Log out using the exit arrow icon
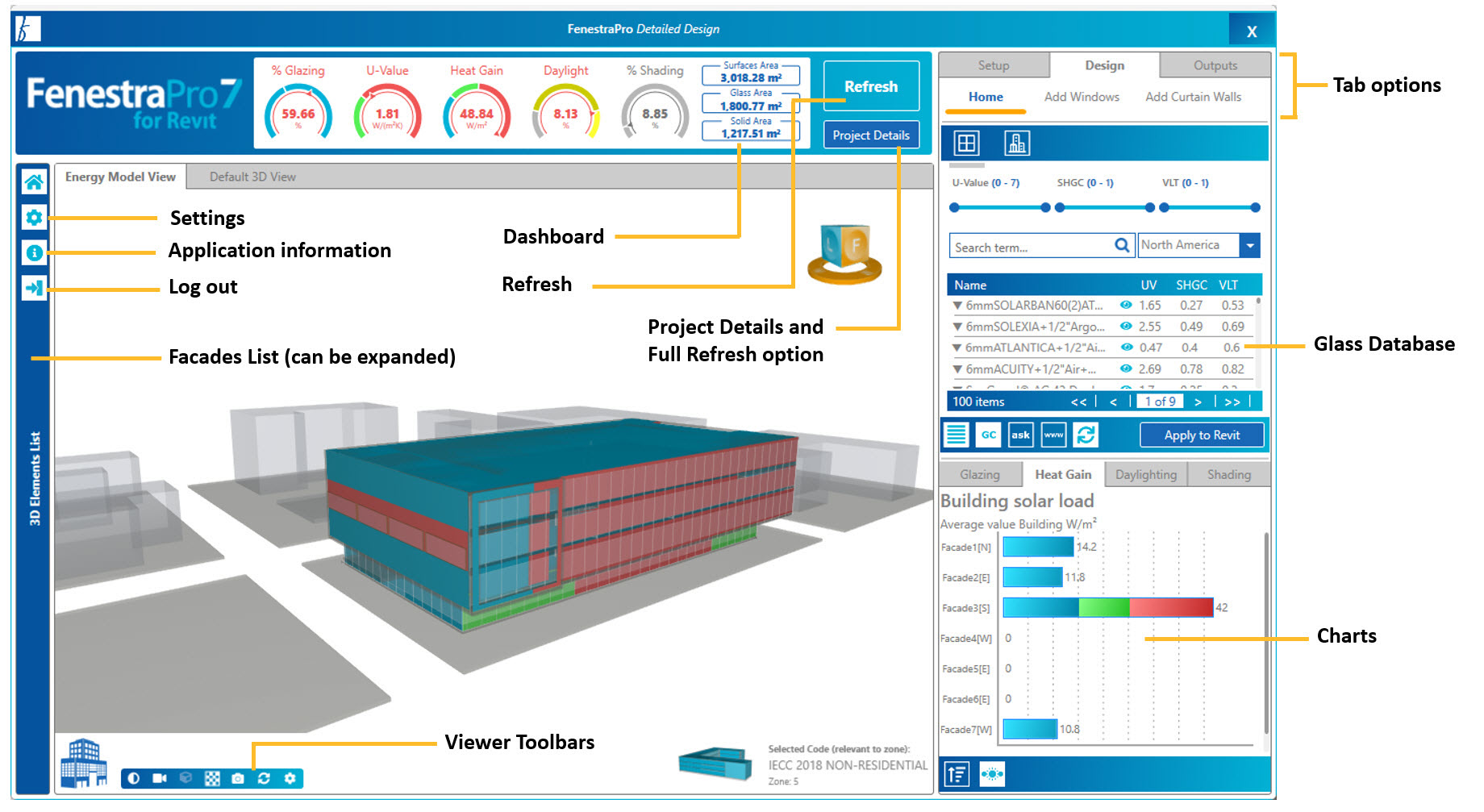 coord(34,287)
